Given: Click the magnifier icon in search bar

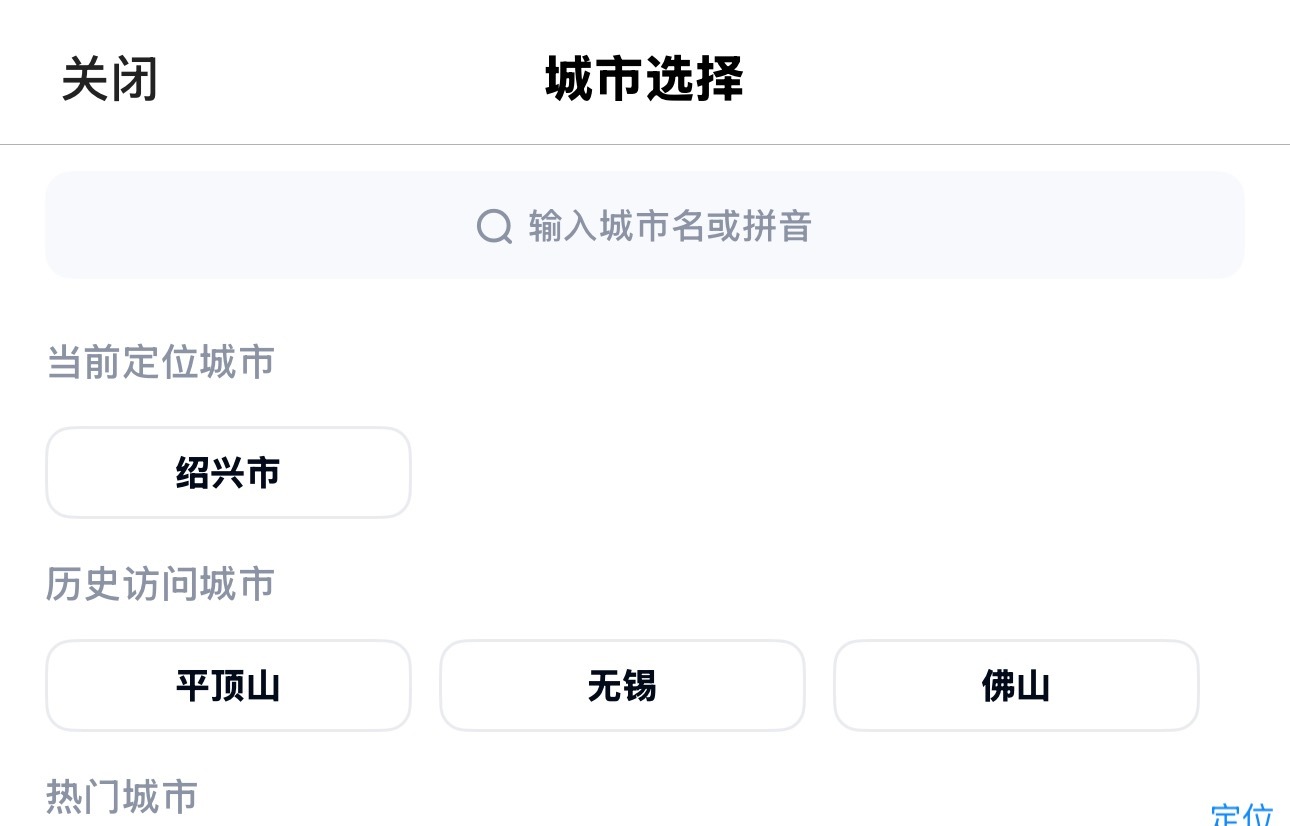Looking at the screenshot, I should (494, 226).
